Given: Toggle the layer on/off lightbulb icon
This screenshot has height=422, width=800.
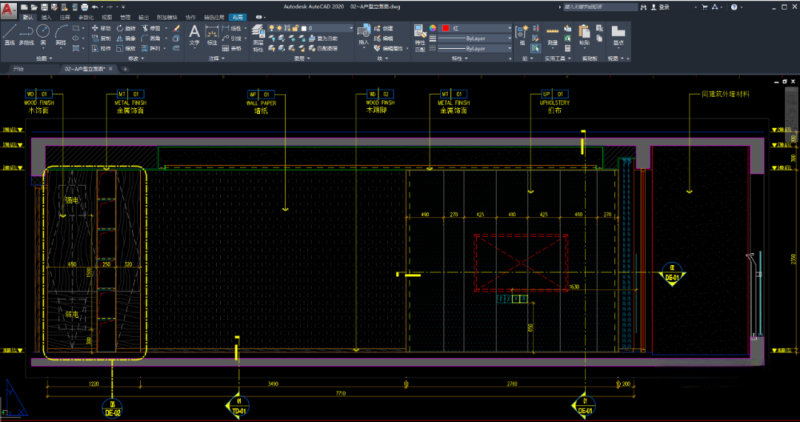Looking at the screenshot, I should click(273, 28).
